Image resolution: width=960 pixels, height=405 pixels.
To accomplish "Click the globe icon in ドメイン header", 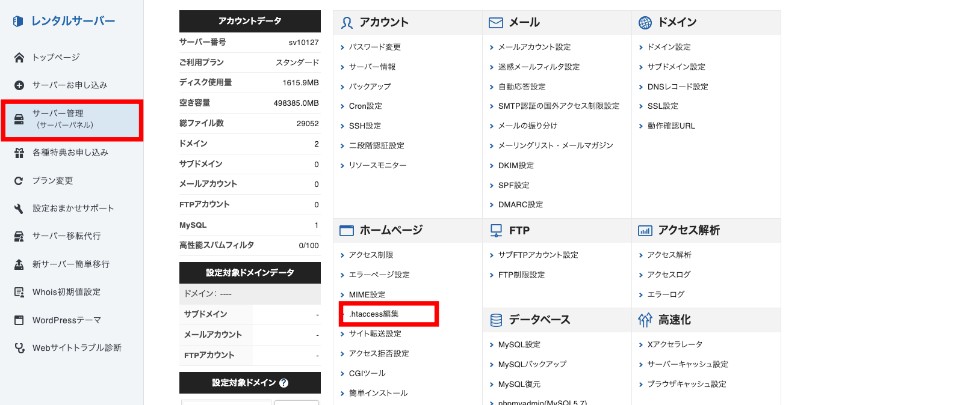I will (645, 23).
